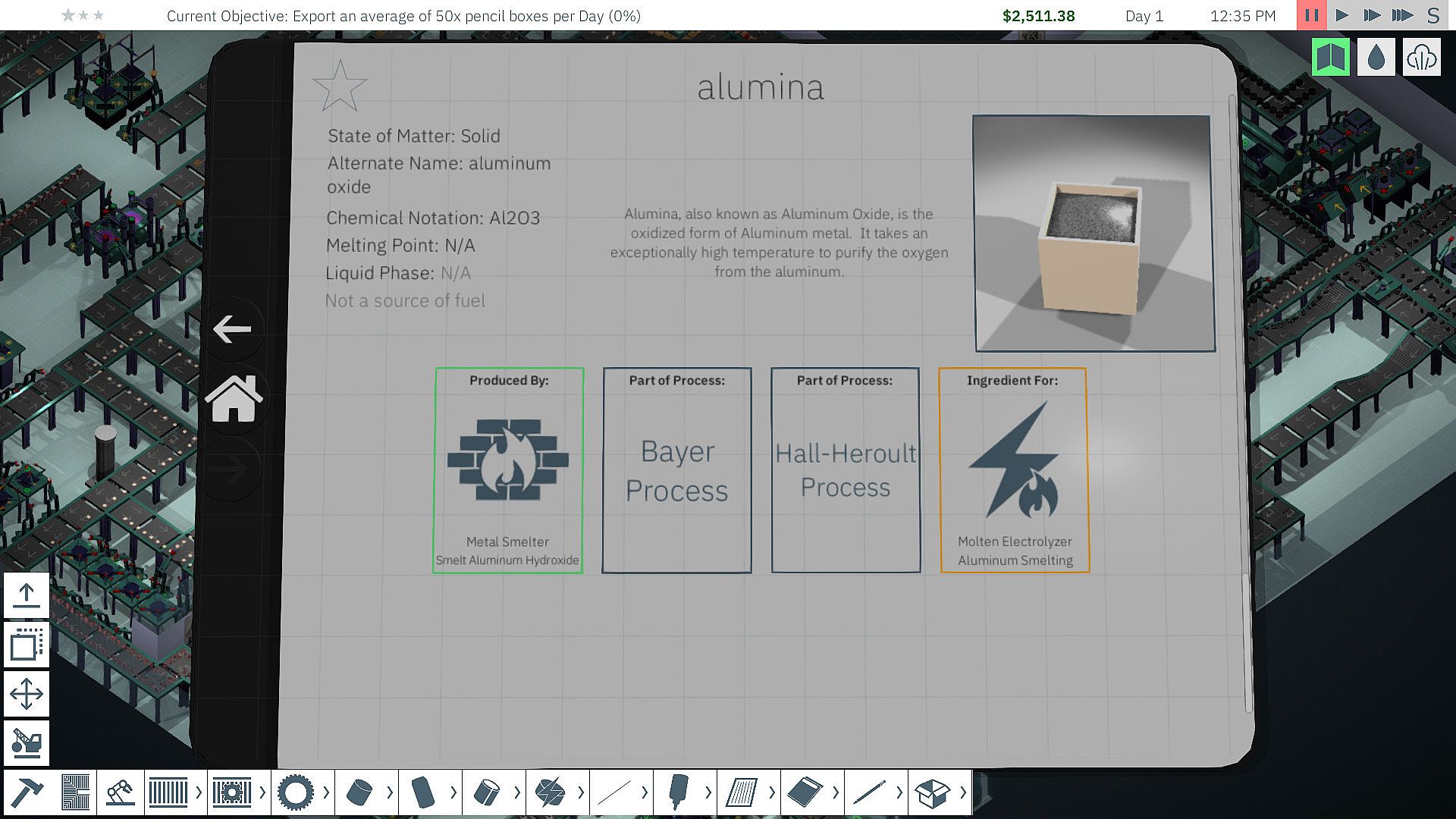The image size is (1456, 819).
Task: Expand the gear category chevron arrow
Action: (326, 793)
